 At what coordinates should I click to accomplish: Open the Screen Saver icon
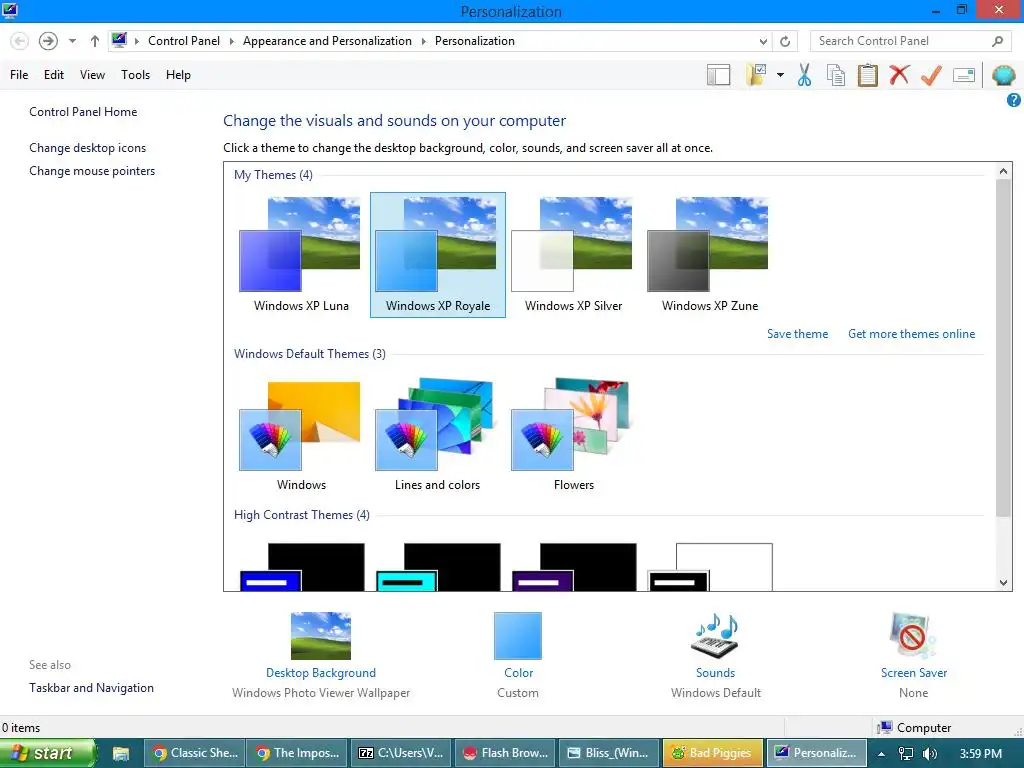[913, 635]
